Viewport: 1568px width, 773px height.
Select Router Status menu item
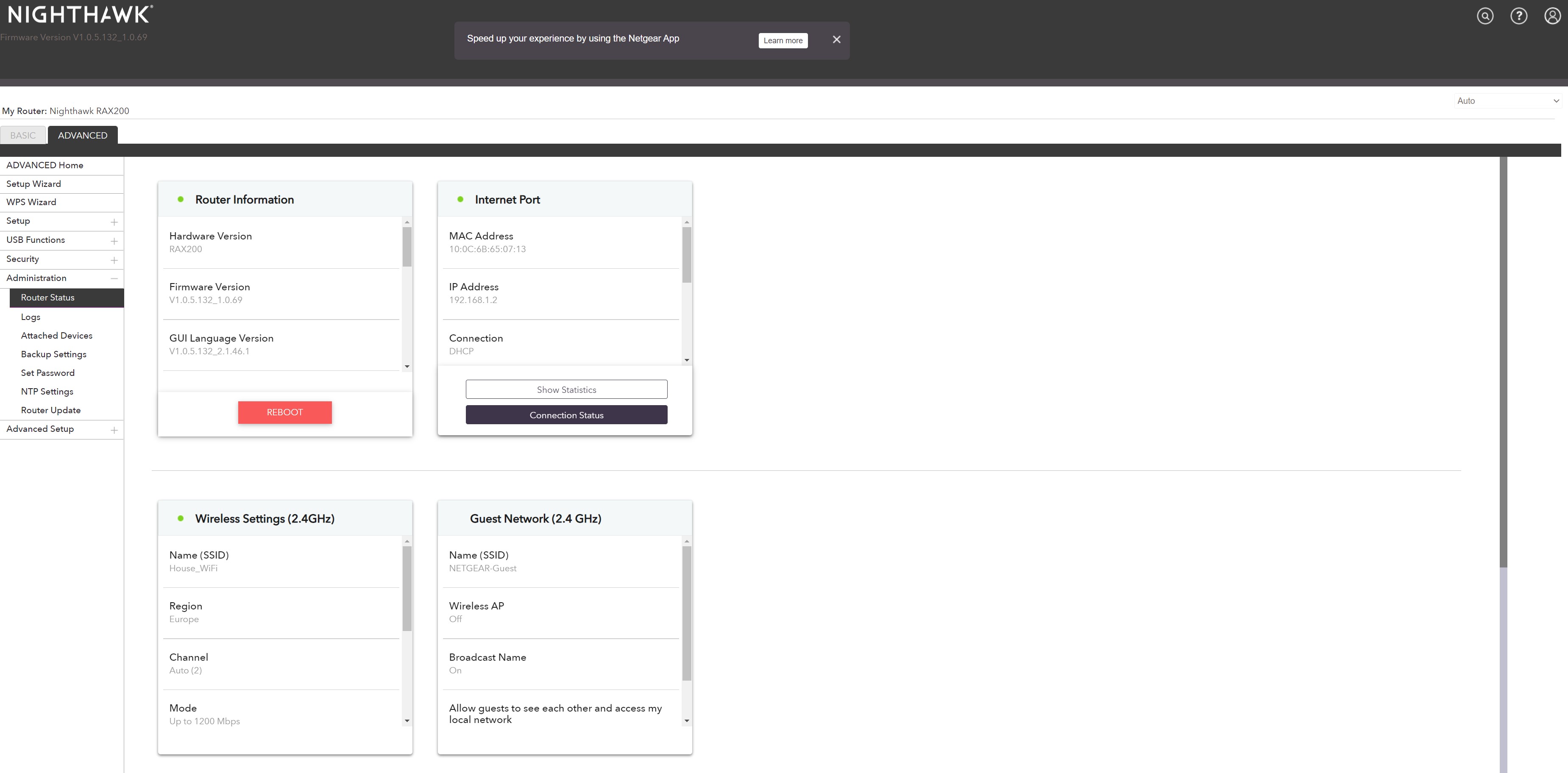pos(67,298)
